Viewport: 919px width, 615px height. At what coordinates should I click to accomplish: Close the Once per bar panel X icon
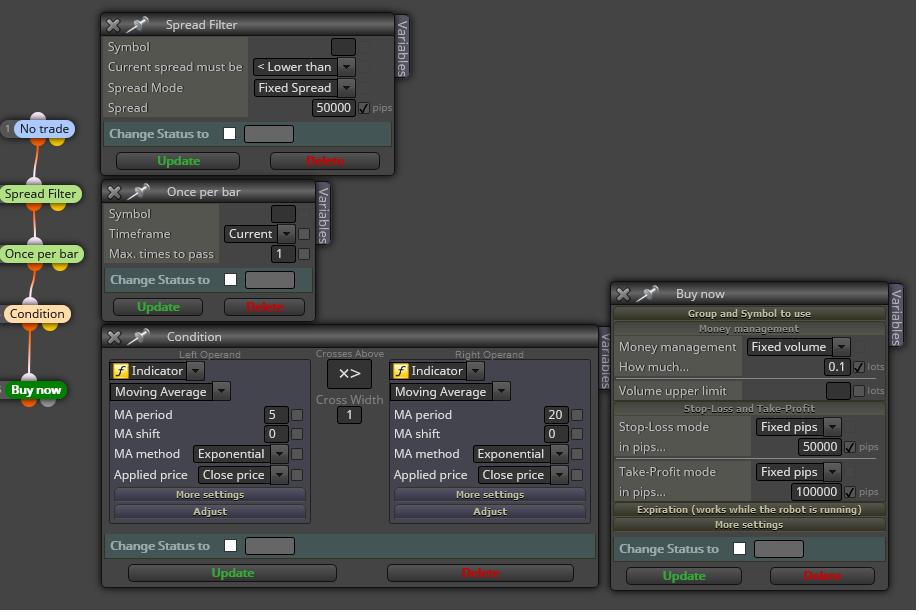pyautogui.click(x=114, y=192)
